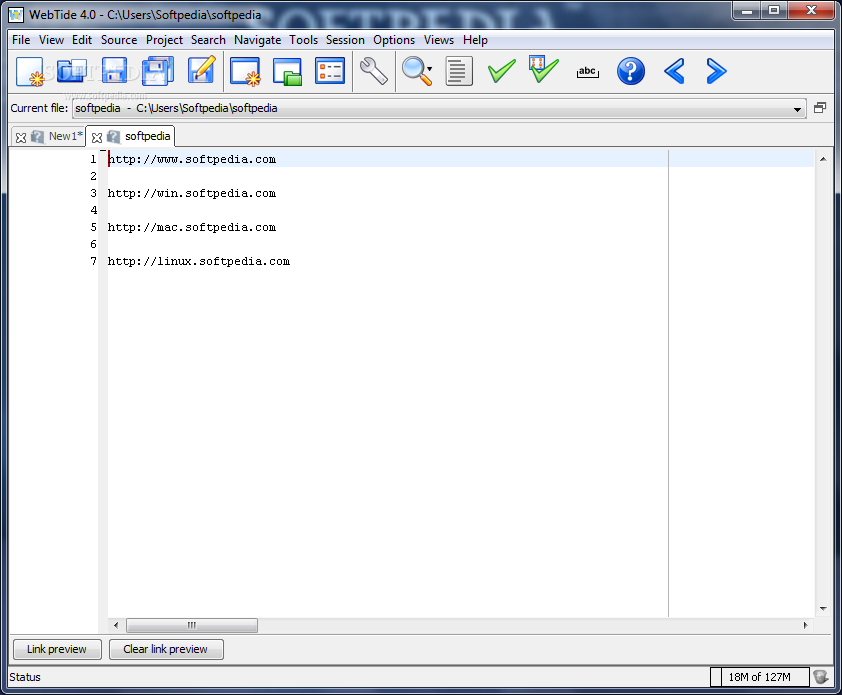Open the Navigate menu
This screenshot has width=842, height=695.
[x=257, y=40]
